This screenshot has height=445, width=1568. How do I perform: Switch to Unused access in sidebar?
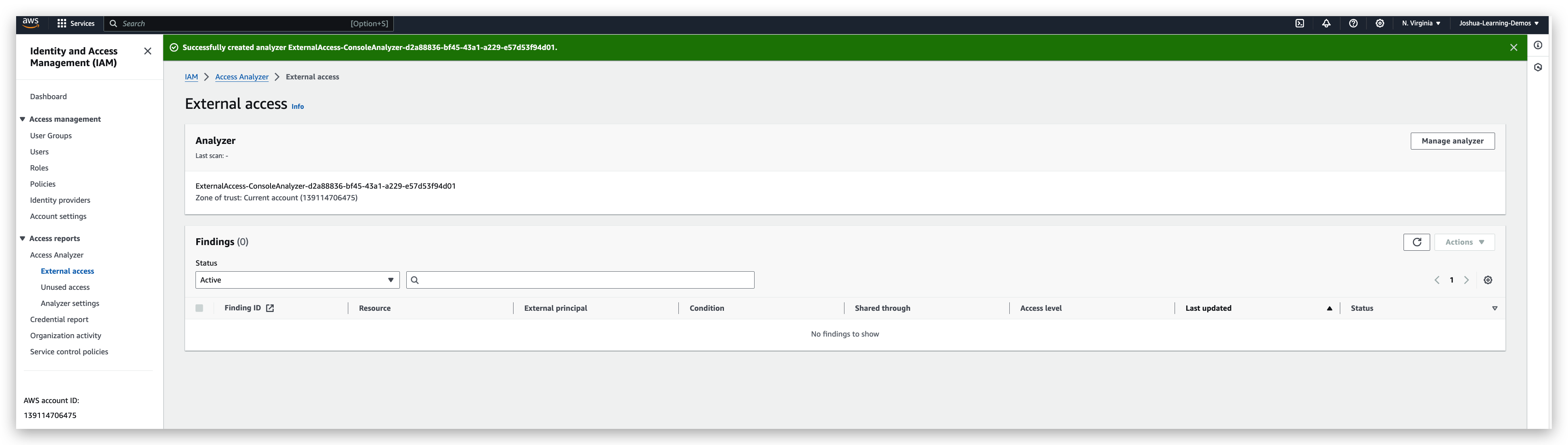pyautogui.click(x=64, y=287)
